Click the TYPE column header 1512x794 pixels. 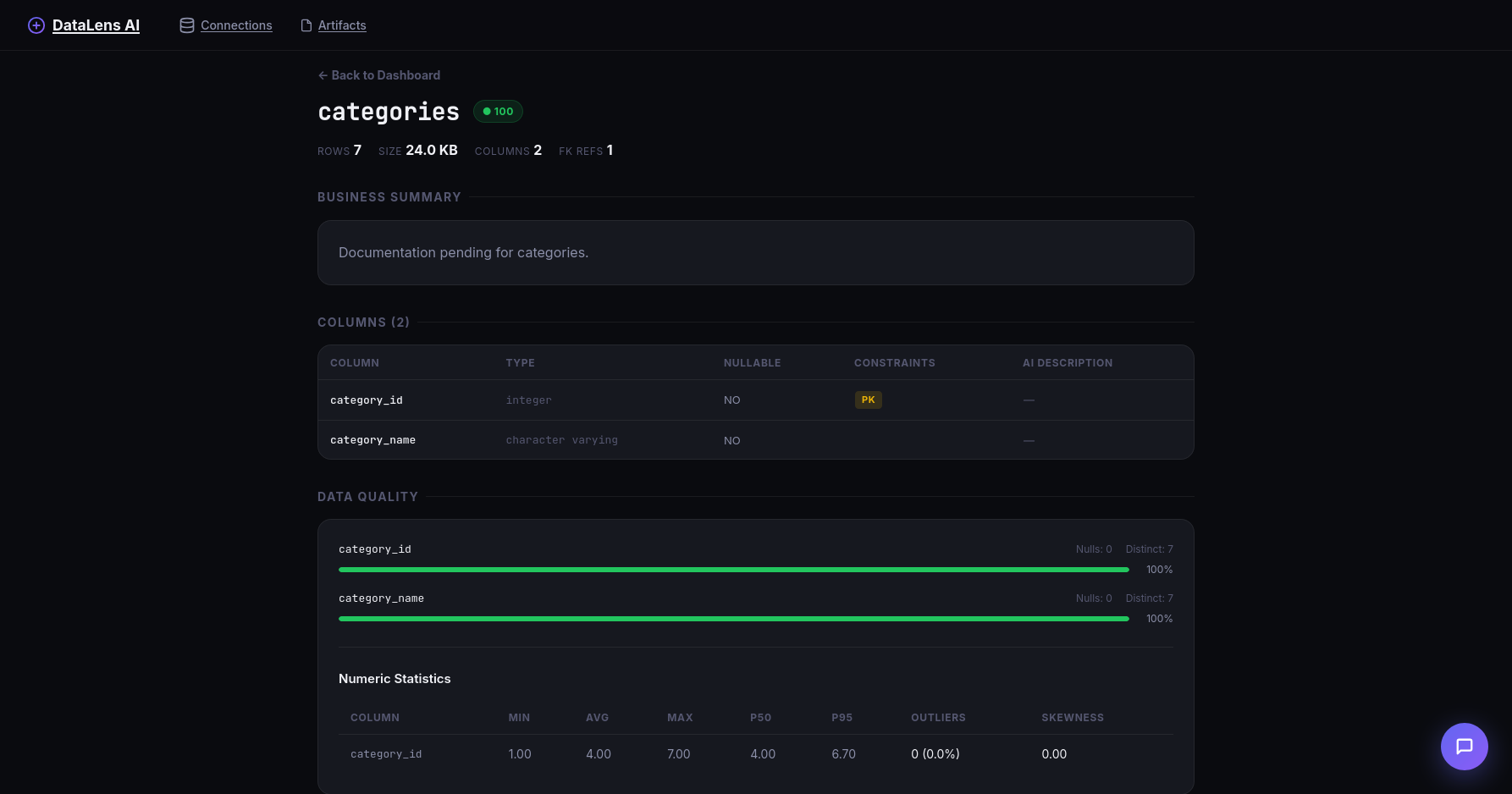pos(520,363)
